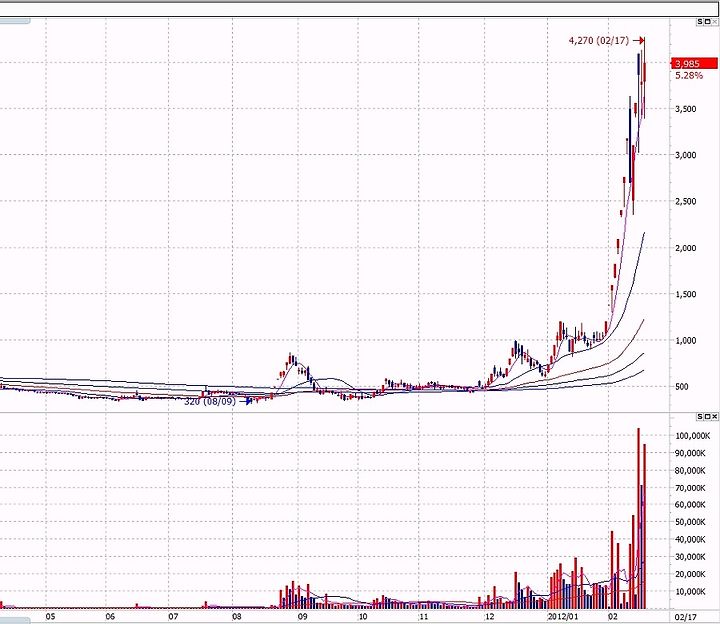
Task: Click the tallest red volume bar
Action: 638,518
